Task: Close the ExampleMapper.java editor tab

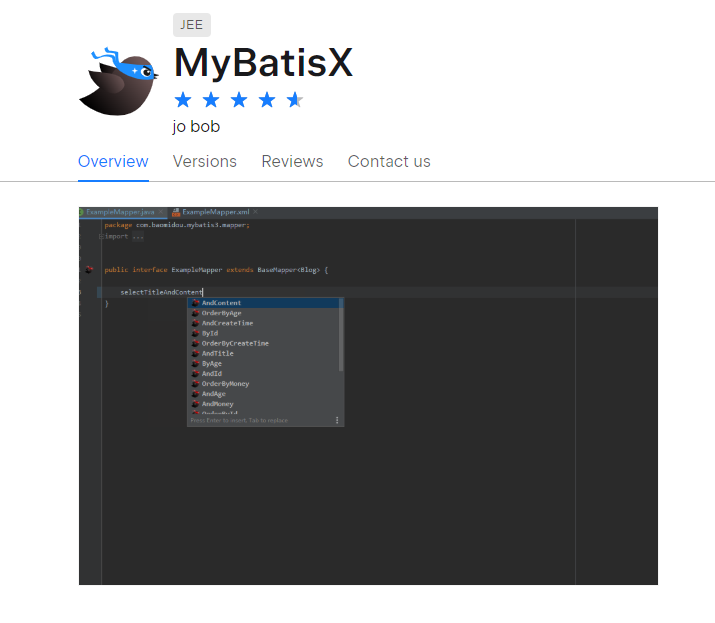Action: pyautogui.click(x=161, y=212)
